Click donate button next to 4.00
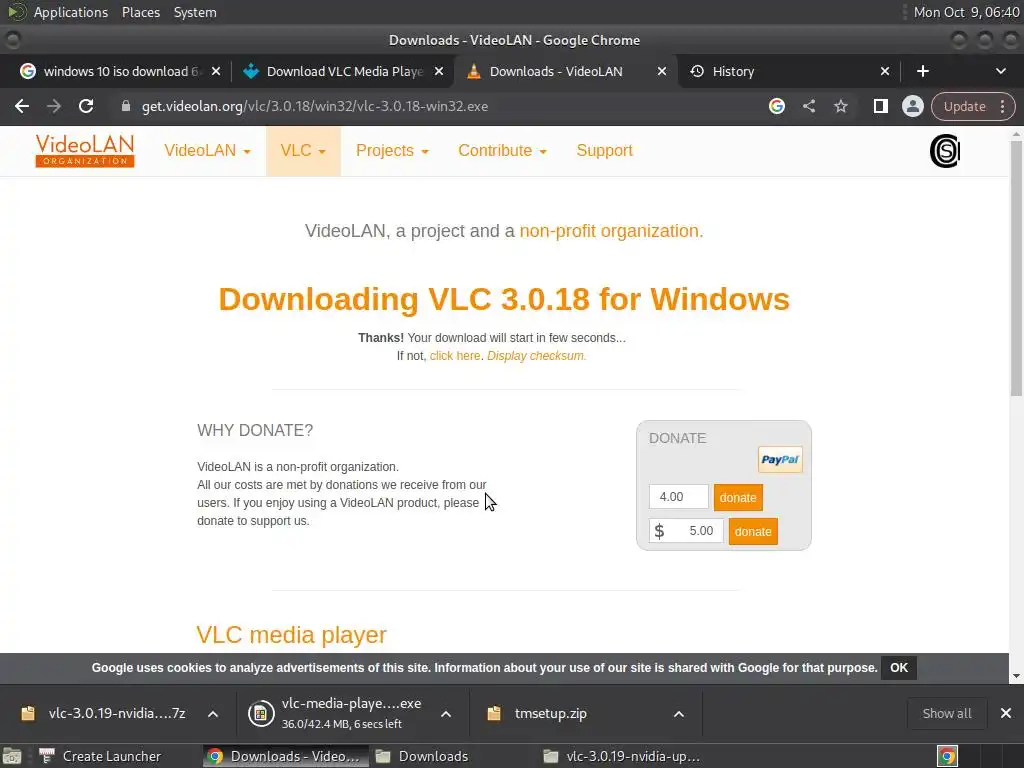The image size is (1024, 768). (x=738, y=498)
